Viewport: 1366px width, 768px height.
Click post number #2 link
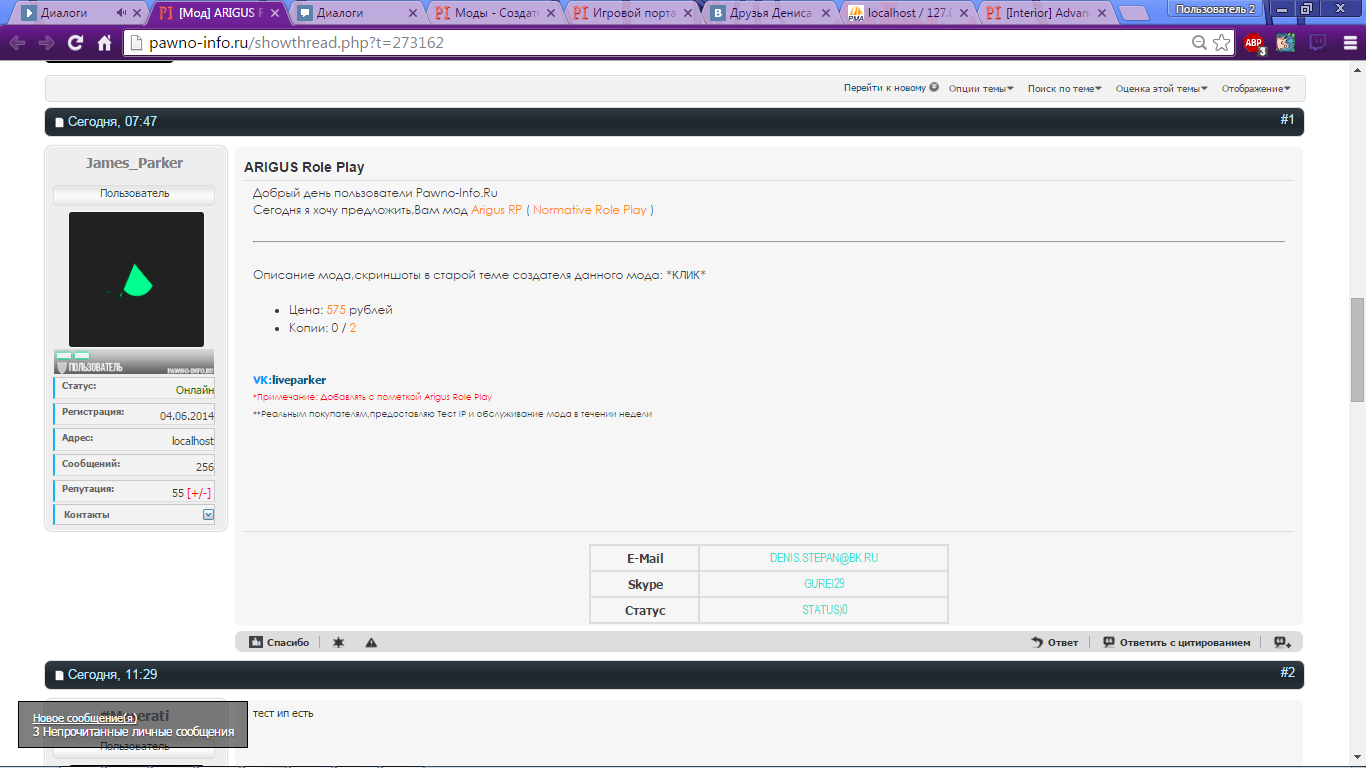tap(1287, 673)
